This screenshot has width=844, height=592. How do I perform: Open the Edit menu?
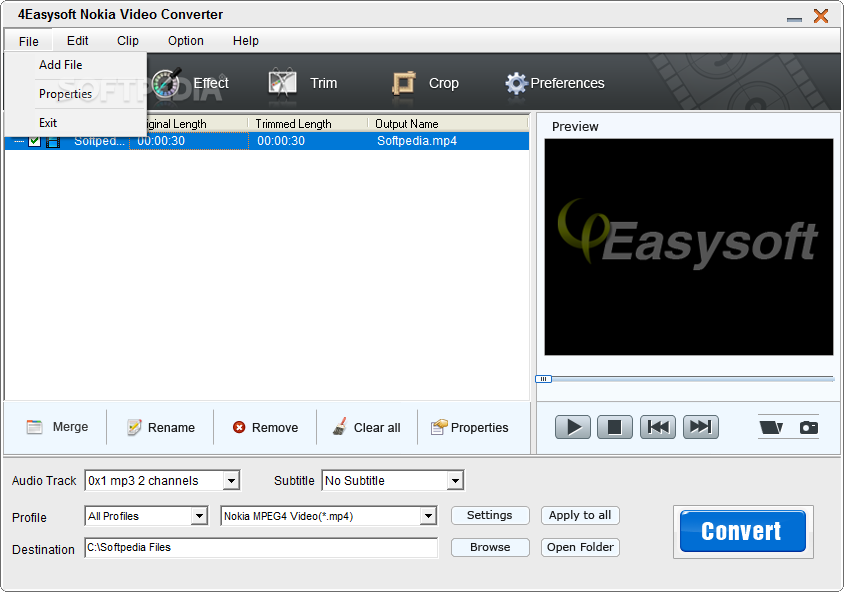pos(78,41)
